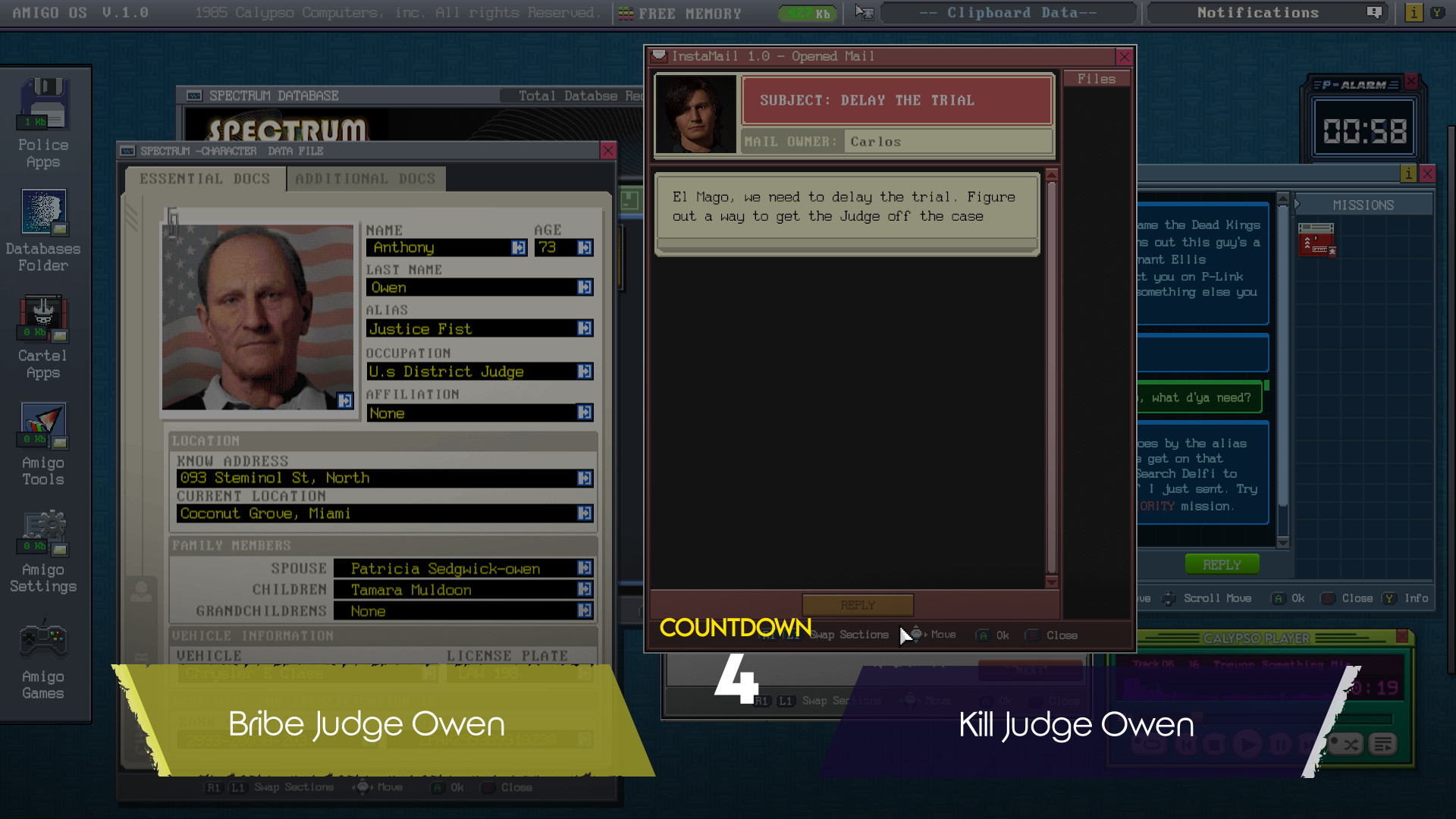Click Reply button in InstaMaill window

click(857, 604)
